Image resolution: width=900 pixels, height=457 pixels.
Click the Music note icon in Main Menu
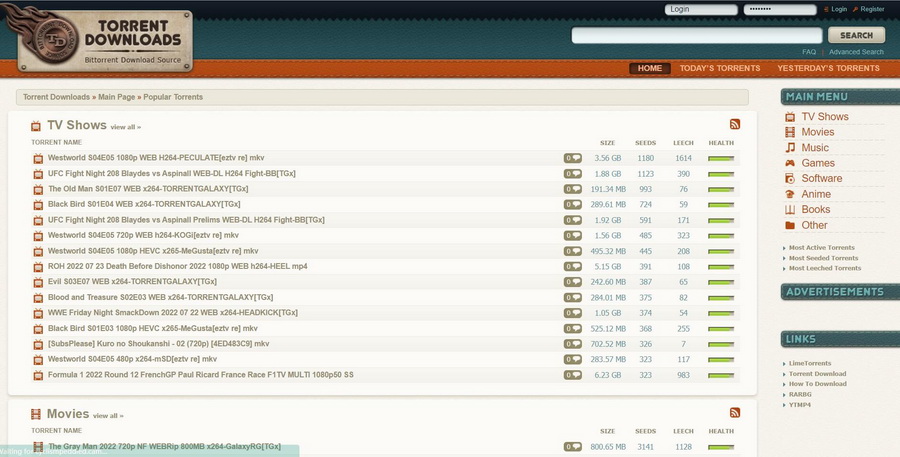point(790,148)
